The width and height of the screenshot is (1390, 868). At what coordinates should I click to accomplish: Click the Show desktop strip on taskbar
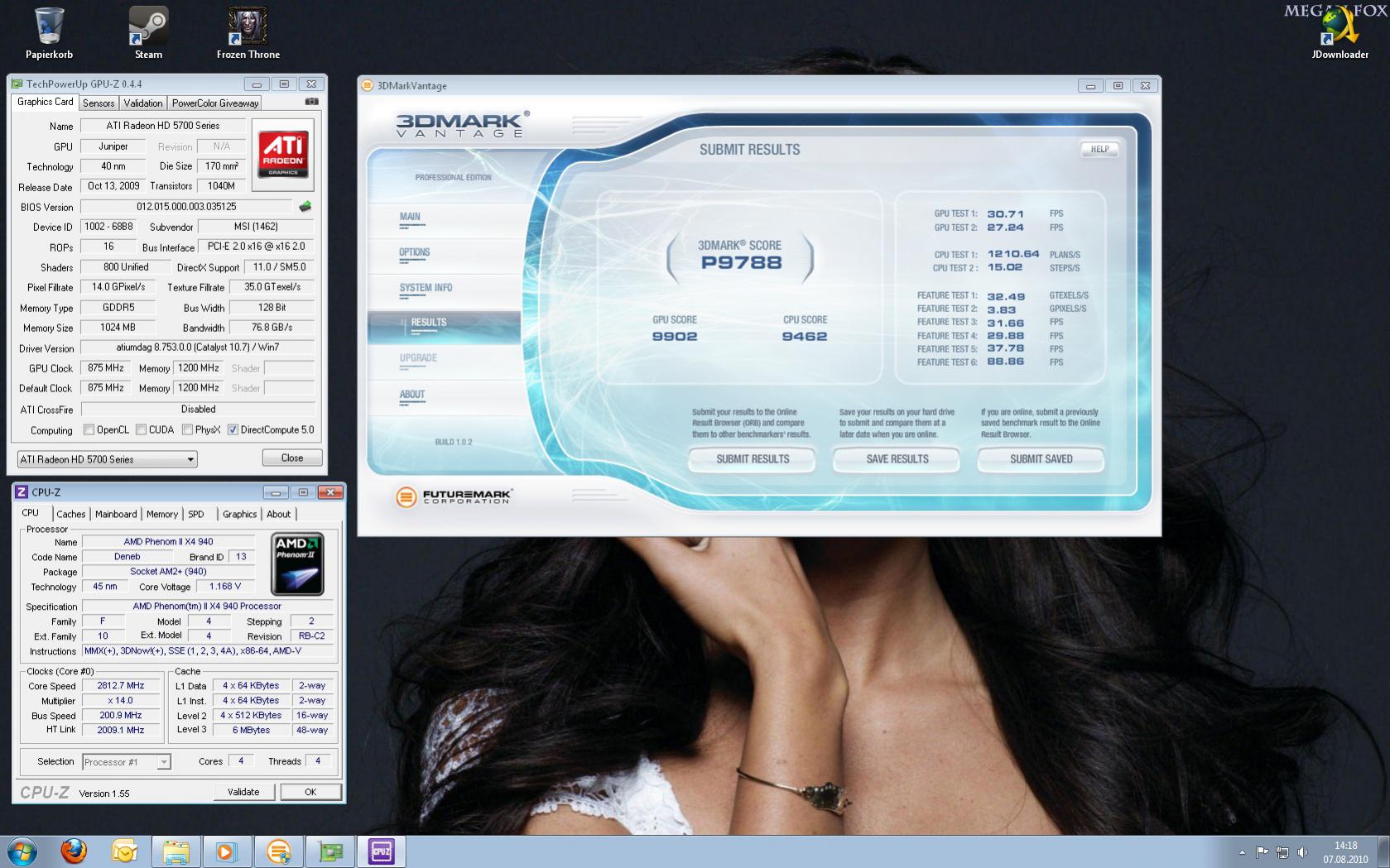tap(1384, 851)
